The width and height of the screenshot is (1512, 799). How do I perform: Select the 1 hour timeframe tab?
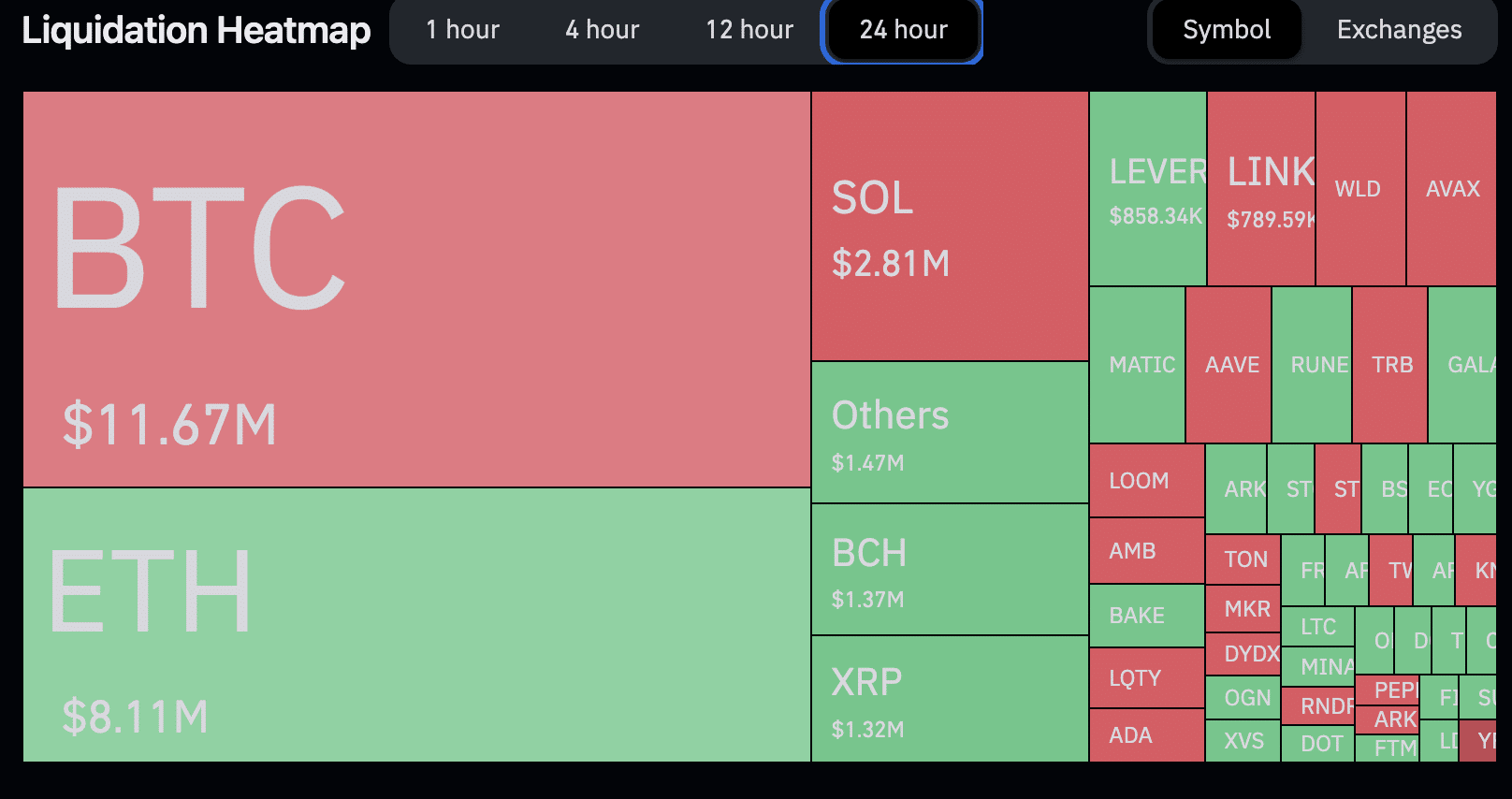click(x=462, y=30)
